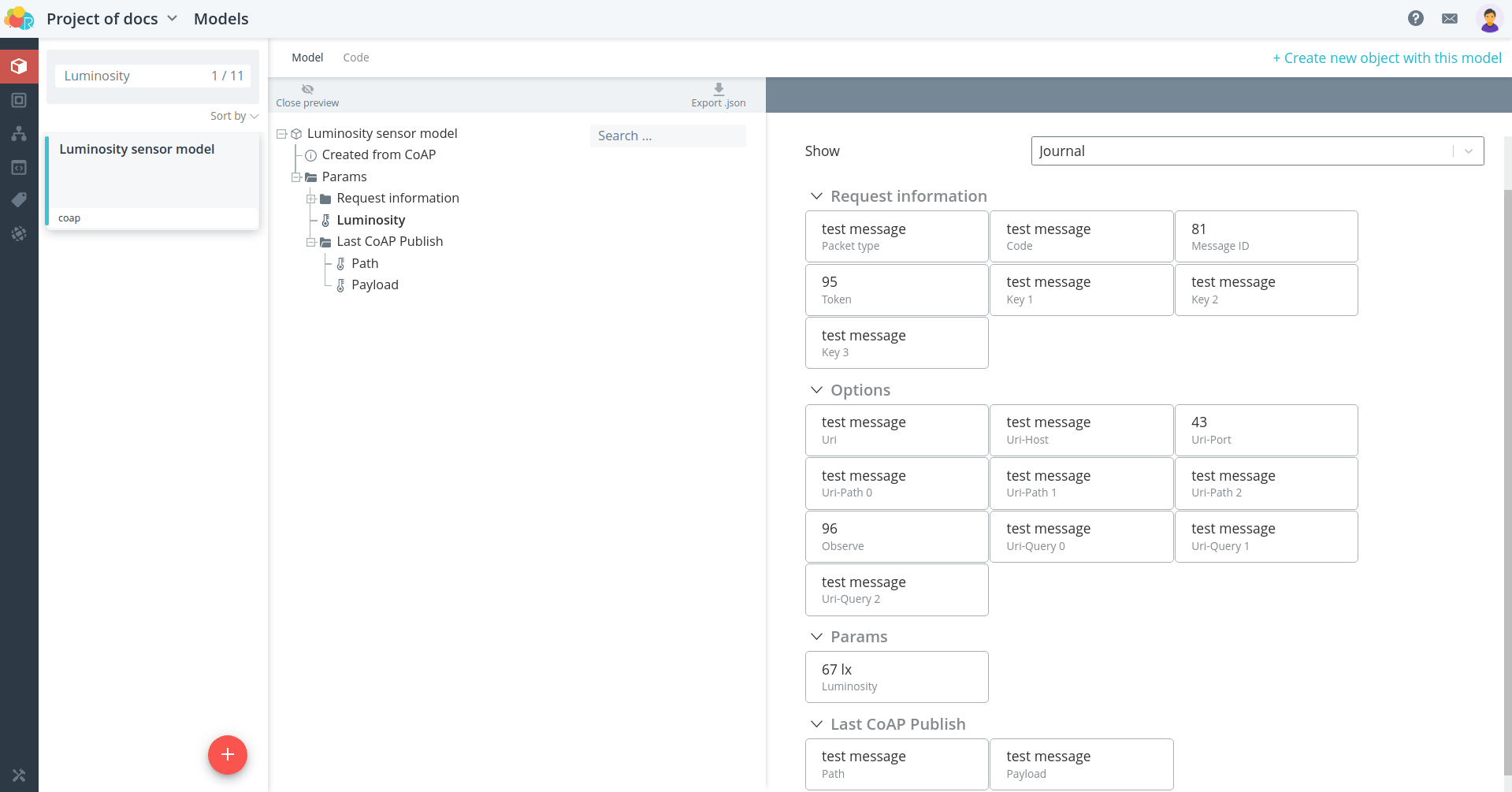Click the Uri-Port widget showing 43
The width and height of the screenshot is (1512, 792).
(x=1266, y=430)
